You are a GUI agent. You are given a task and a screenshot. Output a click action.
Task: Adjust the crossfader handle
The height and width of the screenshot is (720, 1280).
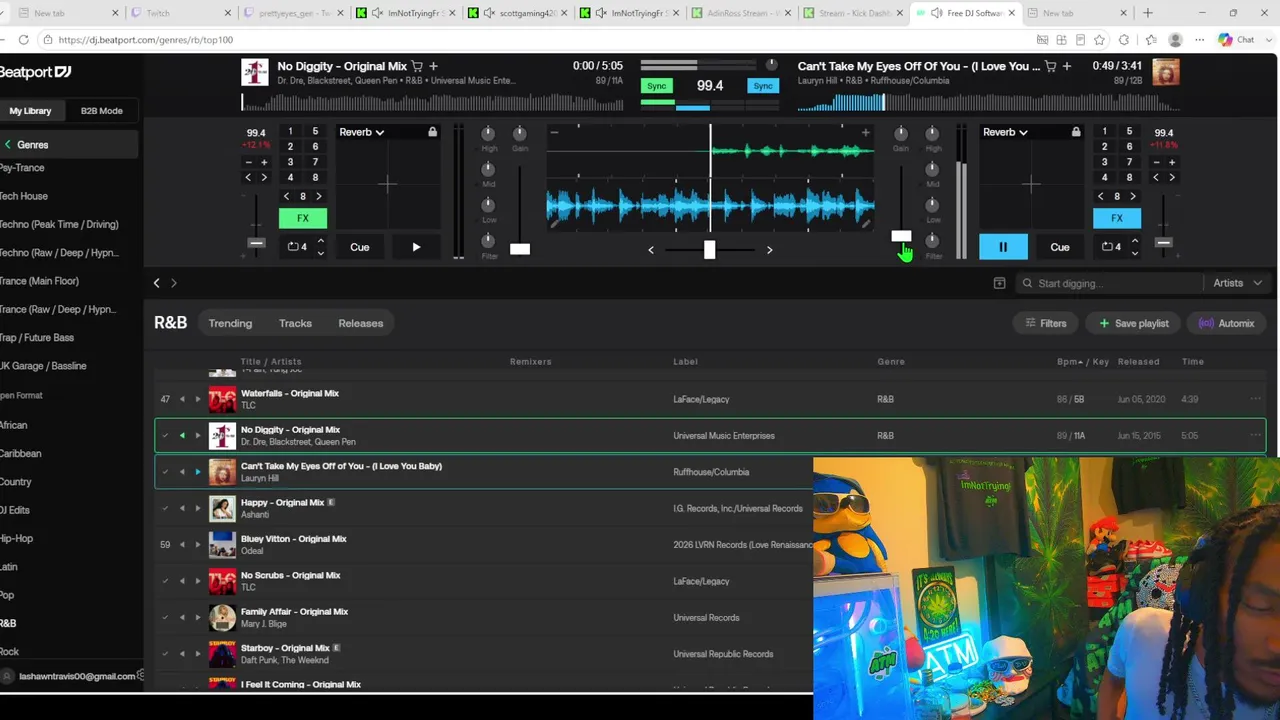709,249
